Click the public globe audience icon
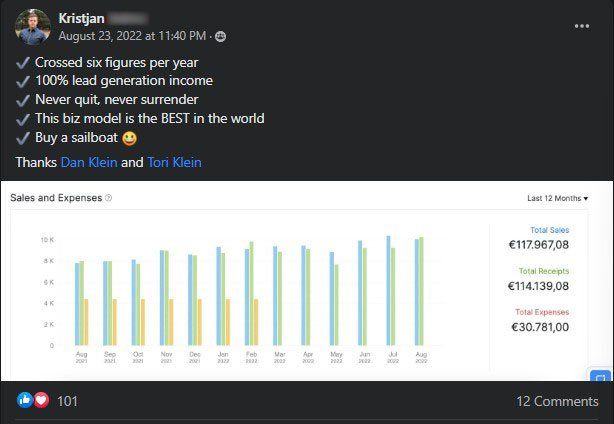Screen dimensions: 614x424 (x=220, y=36)
